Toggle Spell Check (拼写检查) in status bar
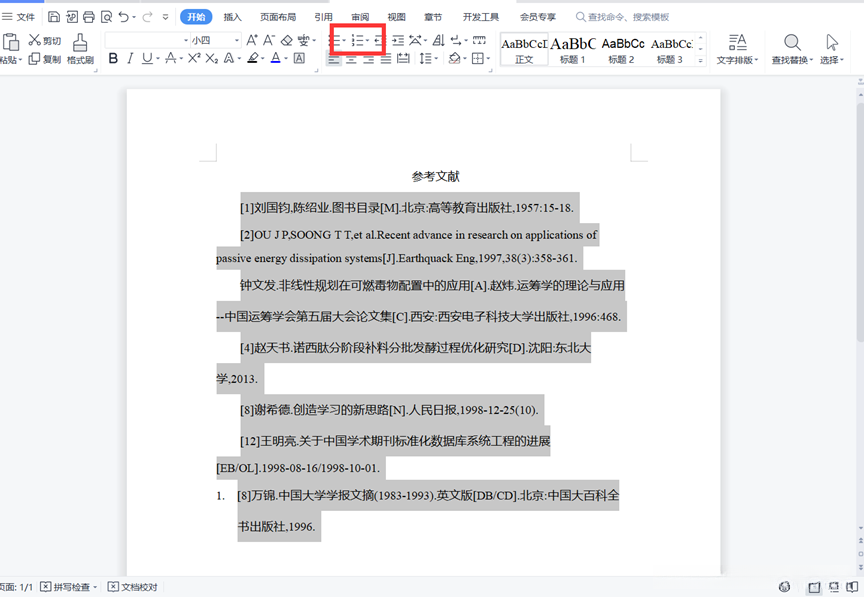 (x=67, y=587)
